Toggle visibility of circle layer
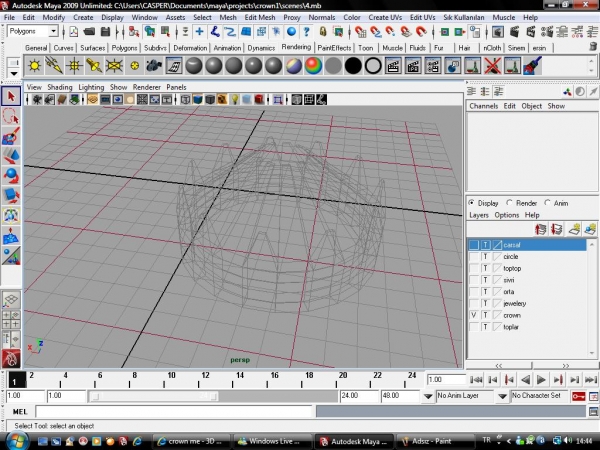The width and height of the screenshot is (600, 450). coord(474,256)
